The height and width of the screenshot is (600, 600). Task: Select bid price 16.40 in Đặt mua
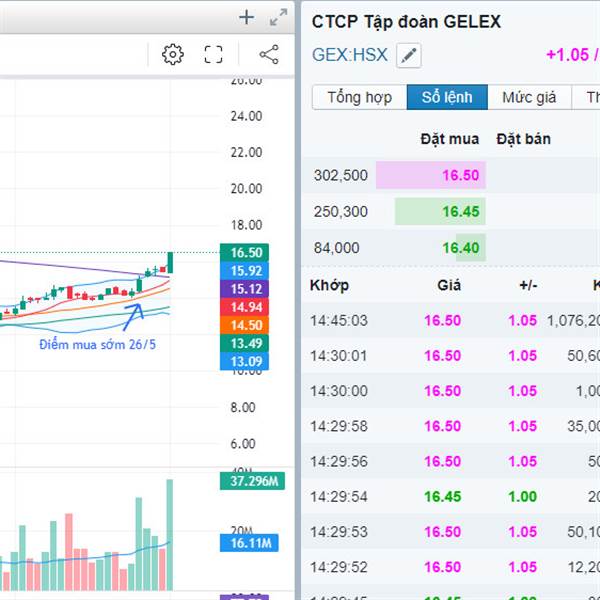[x=461, y=248]
